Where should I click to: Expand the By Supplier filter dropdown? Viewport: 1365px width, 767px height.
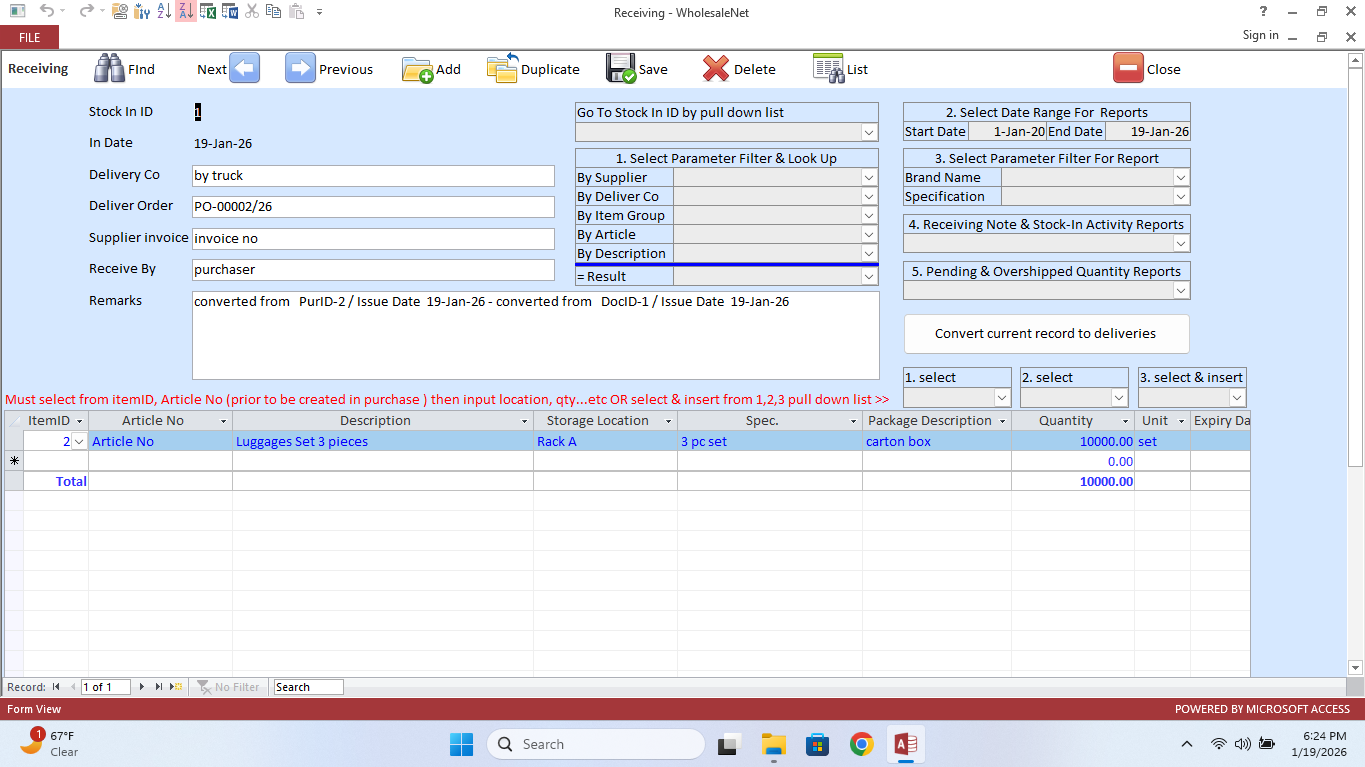tap(870, 177)
